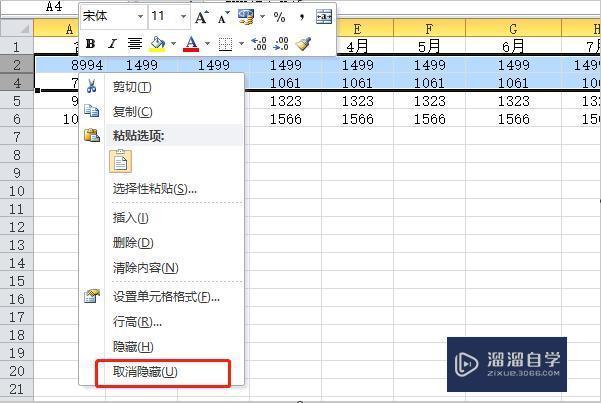Click 1061 in column E

[x=357, y=83]
